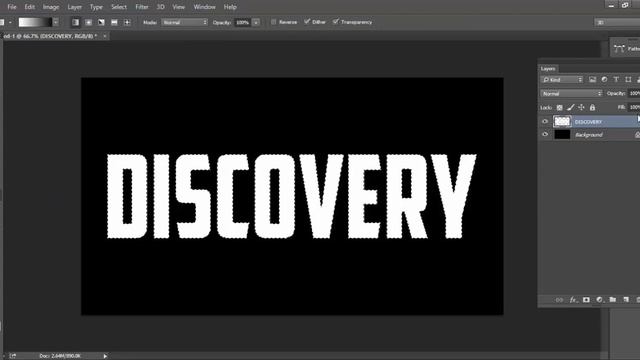Viewport: 640px width, 360px height.
Task: Open the options bar Opacity slider arrow
Action: tap(256, 22)
